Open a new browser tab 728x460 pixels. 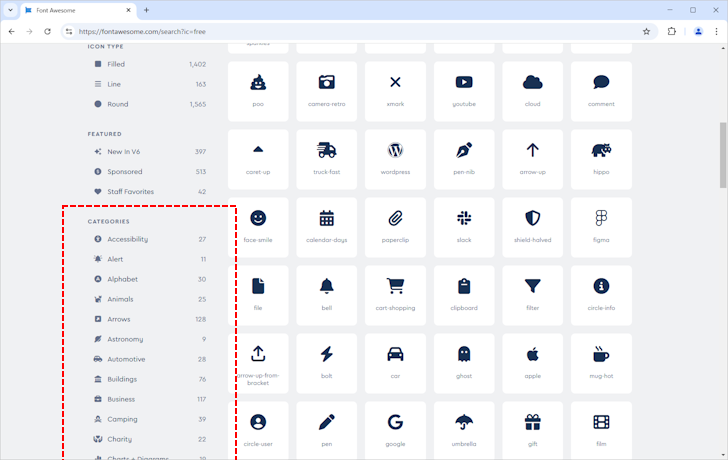[x=146, y=10]
